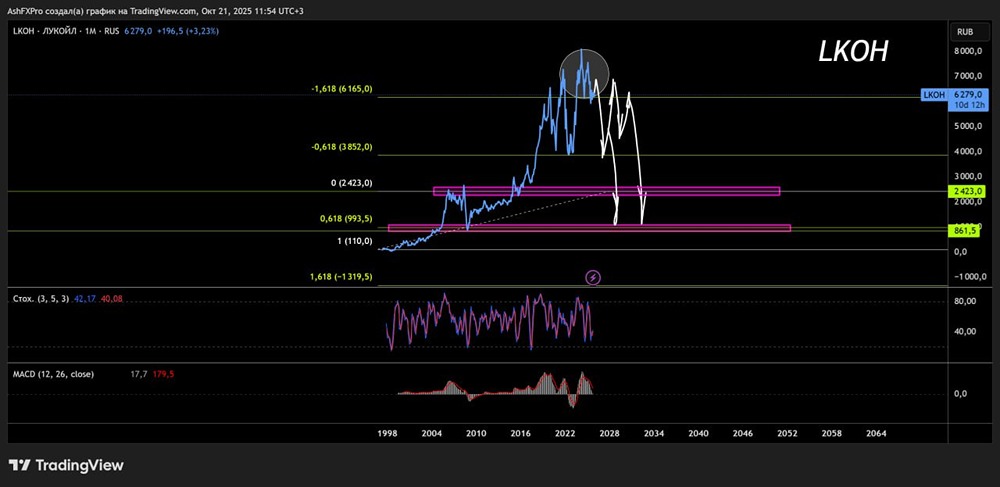Click the large LKOH text annotation

[x=853, y=54]
